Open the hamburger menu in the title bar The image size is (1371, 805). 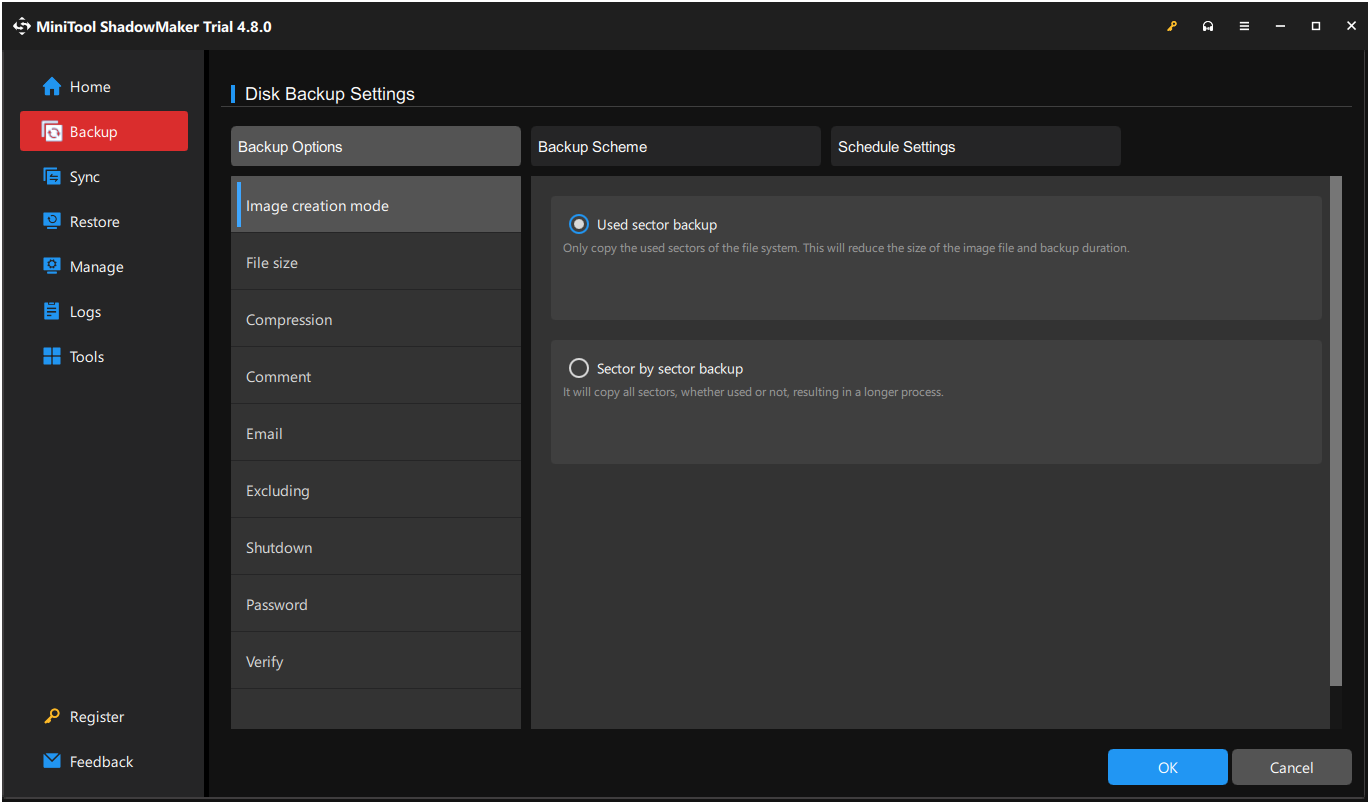click(1244, 26)
